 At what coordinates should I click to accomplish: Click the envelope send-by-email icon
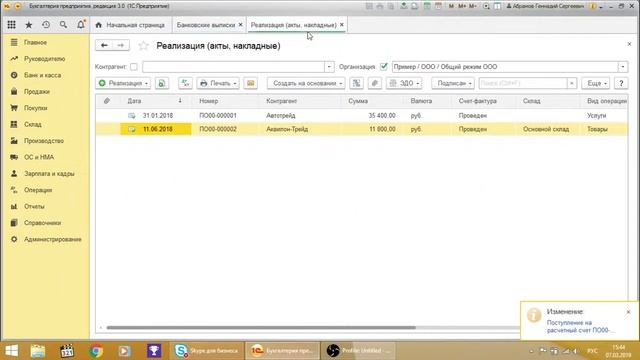point(251,83)
